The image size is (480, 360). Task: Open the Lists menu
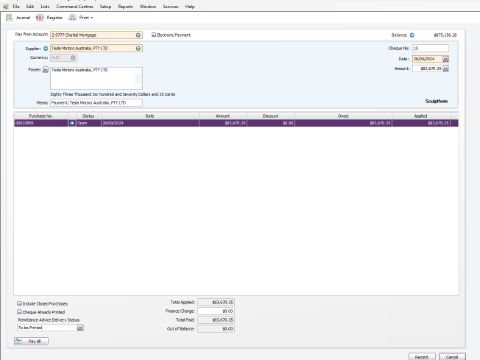pyautogui.click(x=45, y=6)
